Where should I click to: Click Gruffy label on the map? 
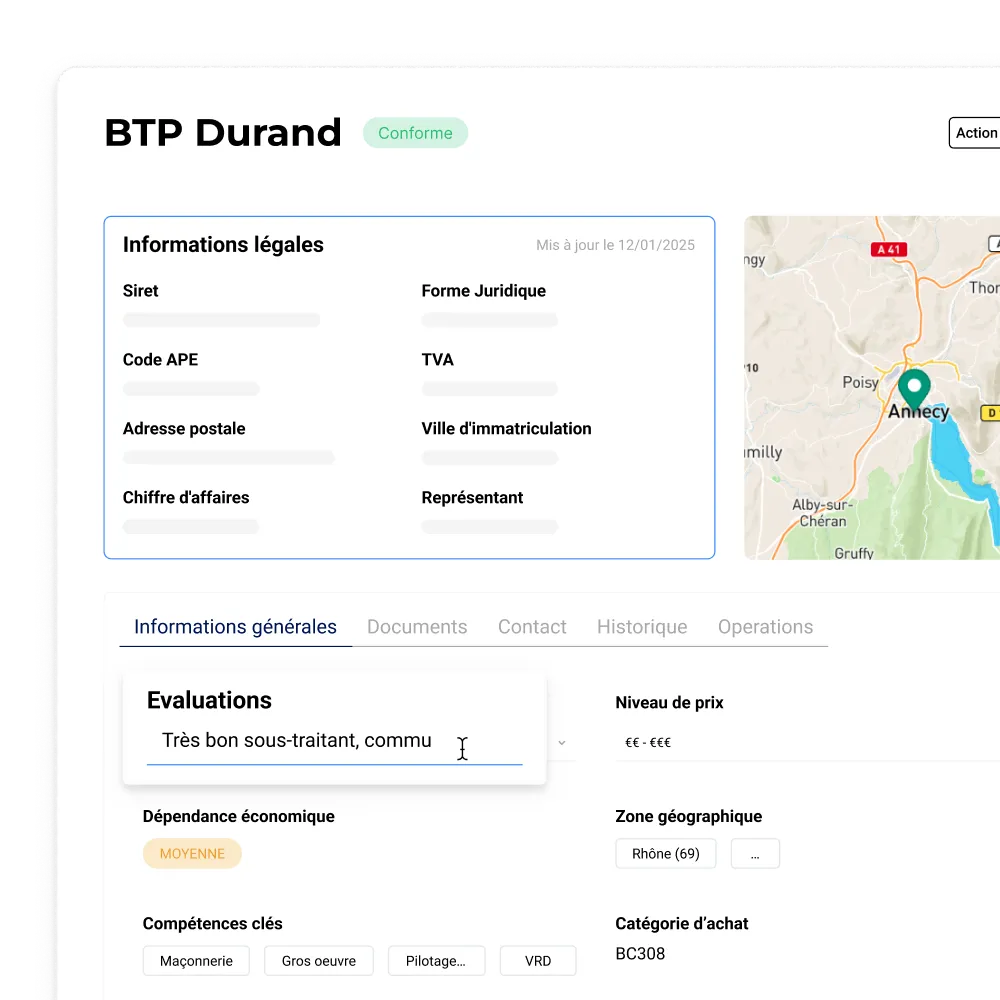coord(854,553)
